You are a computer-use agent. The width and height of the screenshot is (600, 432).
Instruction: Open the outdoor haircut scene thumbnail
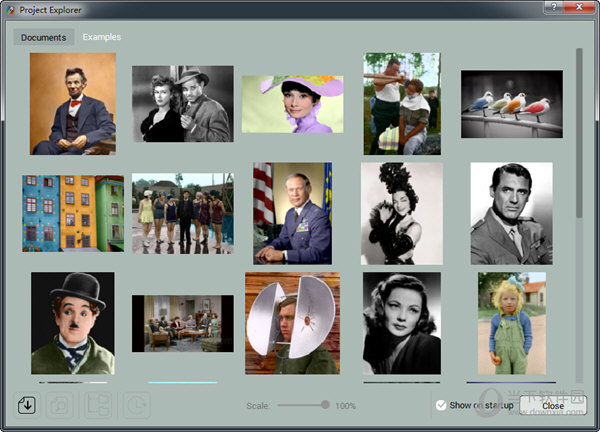(402, 104)
